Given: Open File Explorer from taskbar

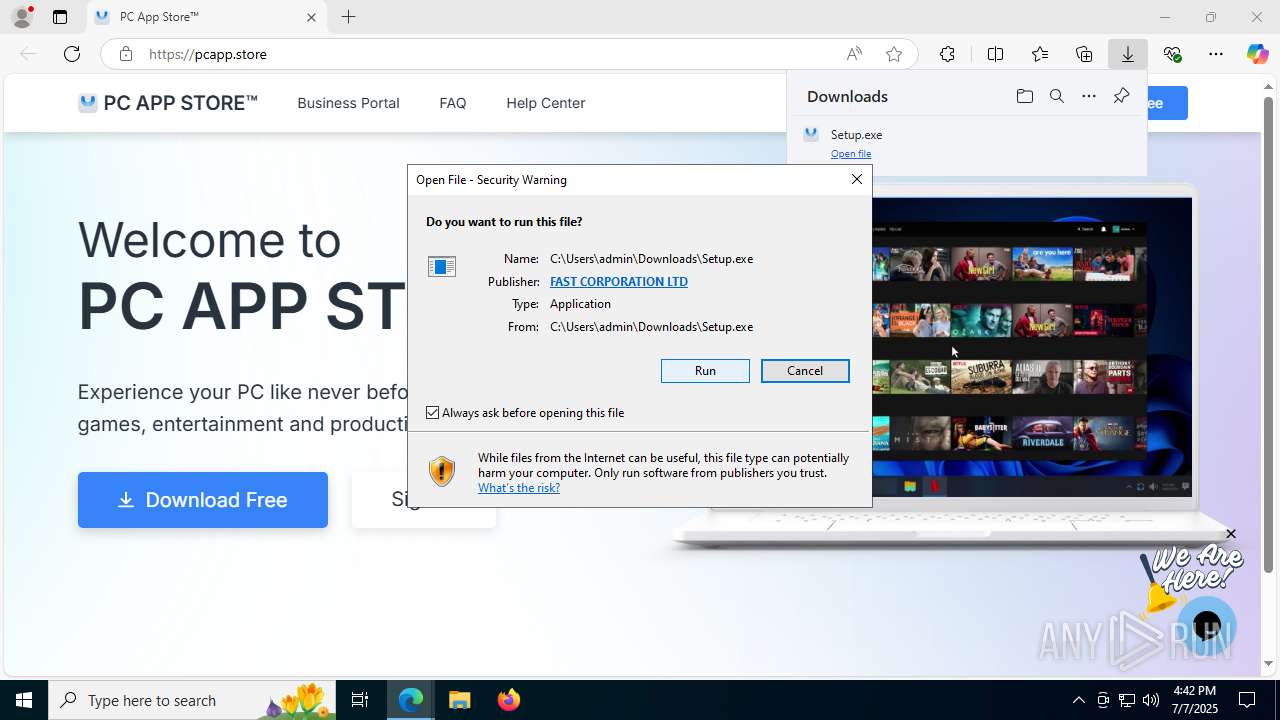Looking at the screenshot, I should tap(460, 700).
